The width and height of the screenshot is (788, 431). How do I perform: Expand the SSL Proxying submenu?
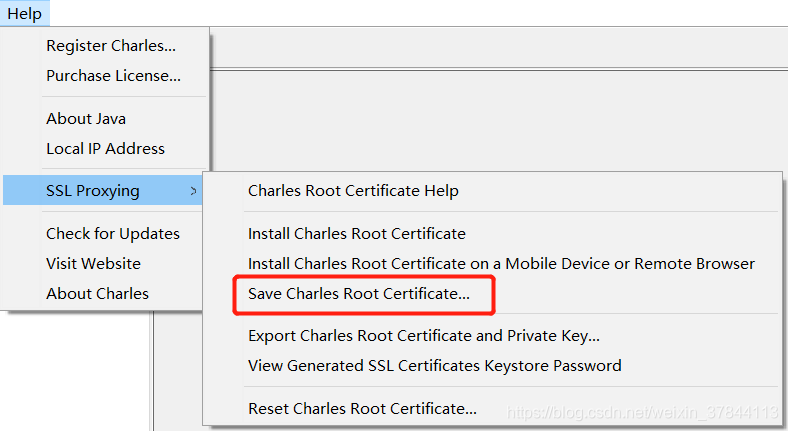pyautogui.click(x=103, y=190)
